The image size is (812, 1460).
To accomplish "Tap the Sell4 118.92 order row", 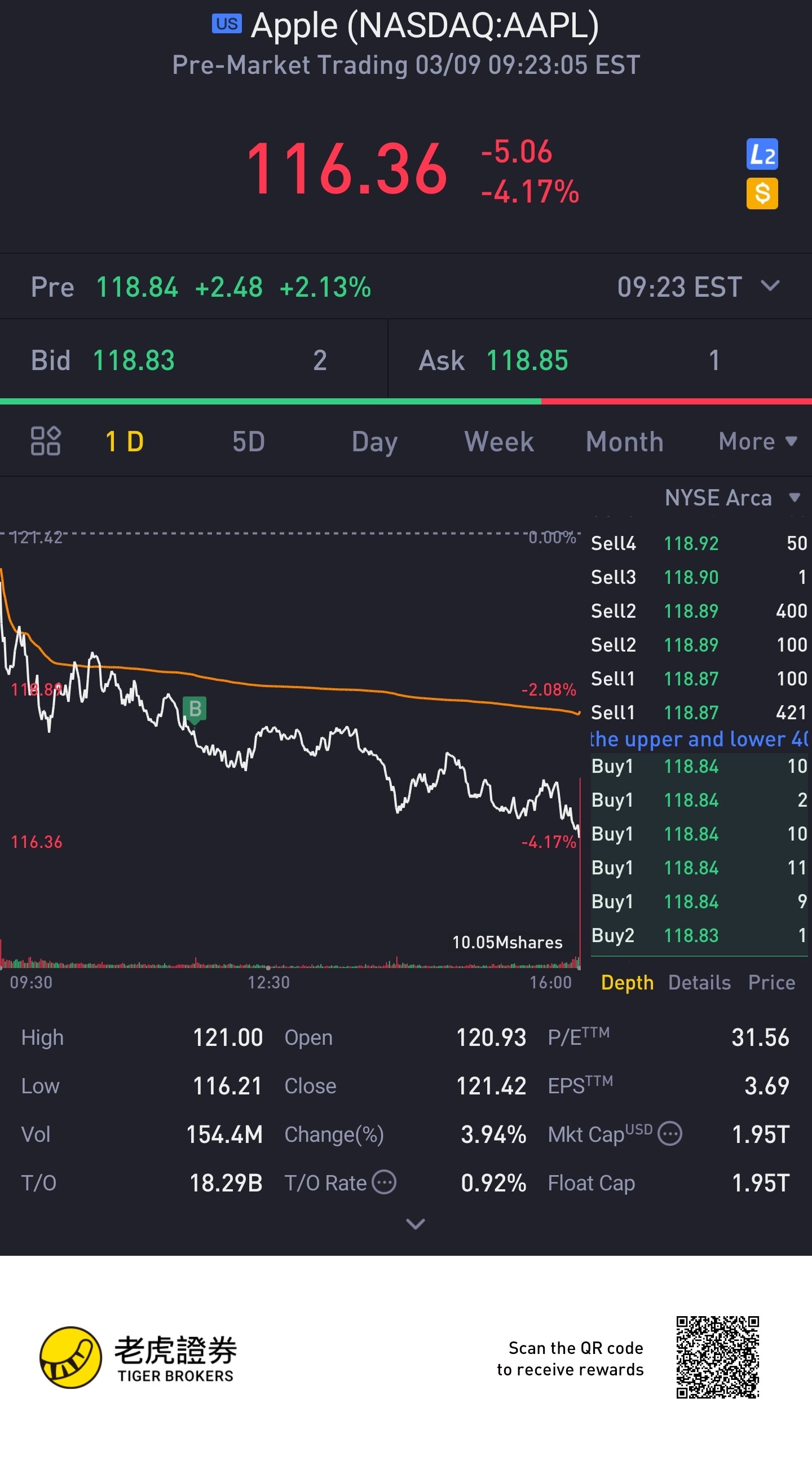I will pyautogui.click(x=699, y=543).
